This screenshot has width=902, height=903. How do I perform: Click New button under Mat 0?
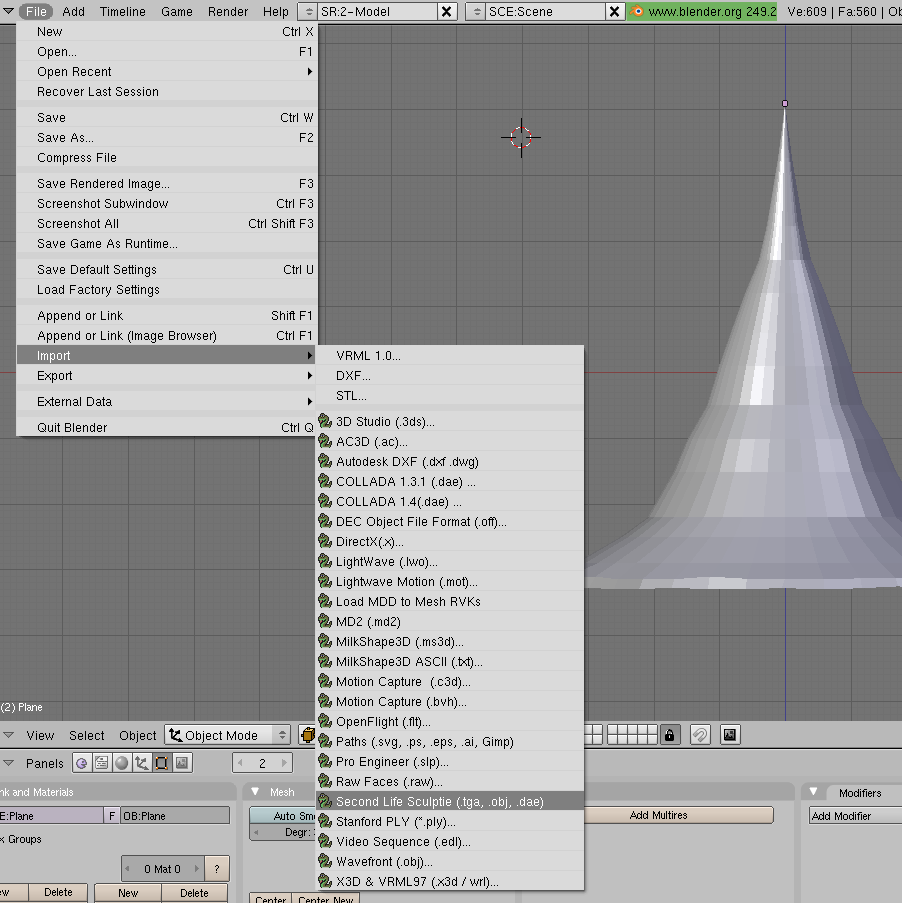coord(128,893)
